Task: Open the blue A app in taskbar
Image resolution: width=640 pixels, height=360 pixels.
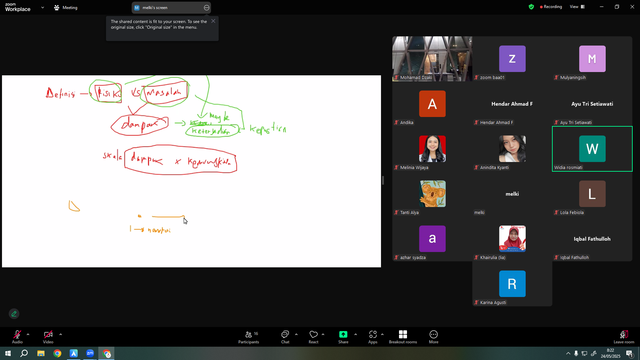Action: (73, 353)
